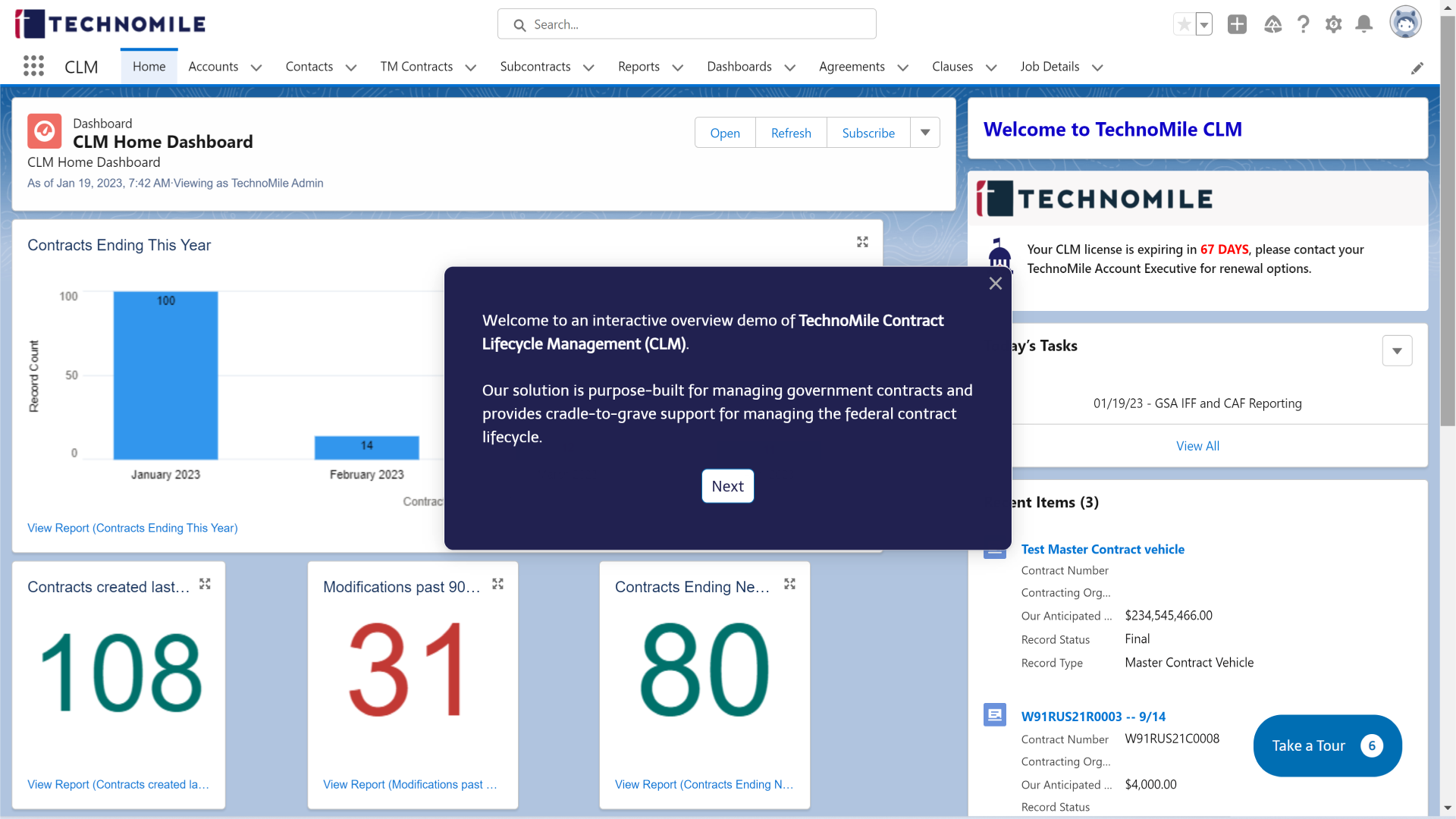This screenshot has width=1456, height=819.
Task: Open the Subcontracts tab
Action: click(x=535, y=67)
